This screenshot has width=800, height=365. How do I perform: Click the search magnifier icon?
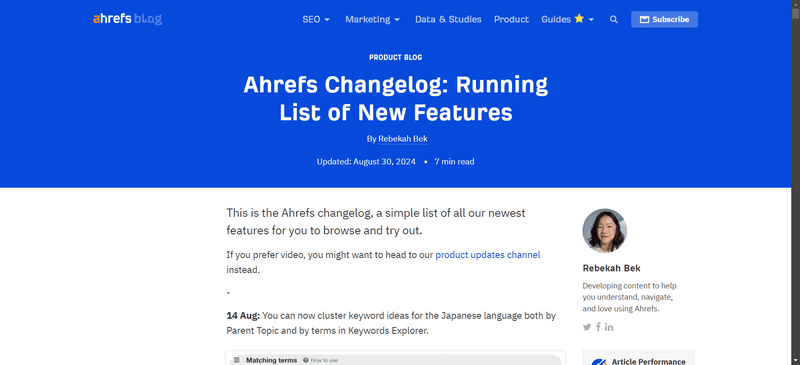pyautogui.click(x=614, y=19)
